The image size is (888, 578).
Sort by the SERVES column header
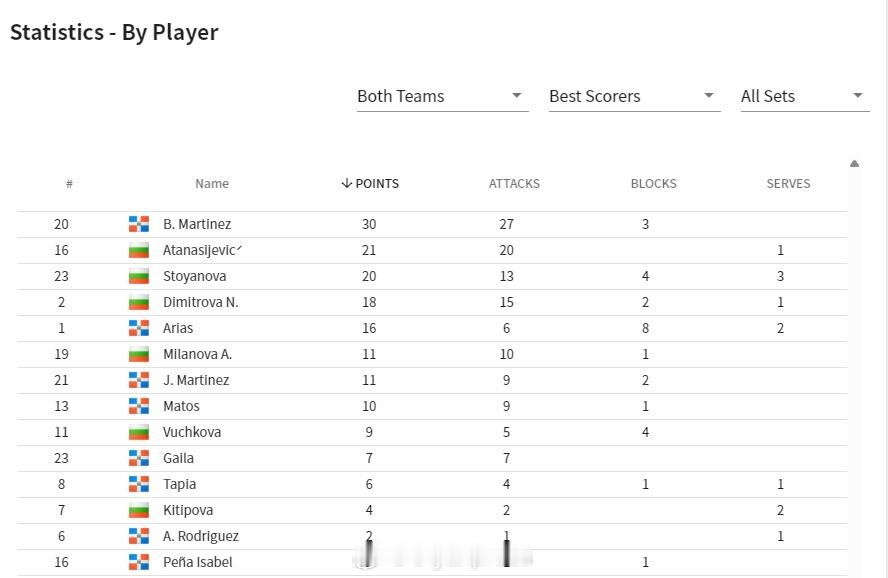tap(788, 183)
